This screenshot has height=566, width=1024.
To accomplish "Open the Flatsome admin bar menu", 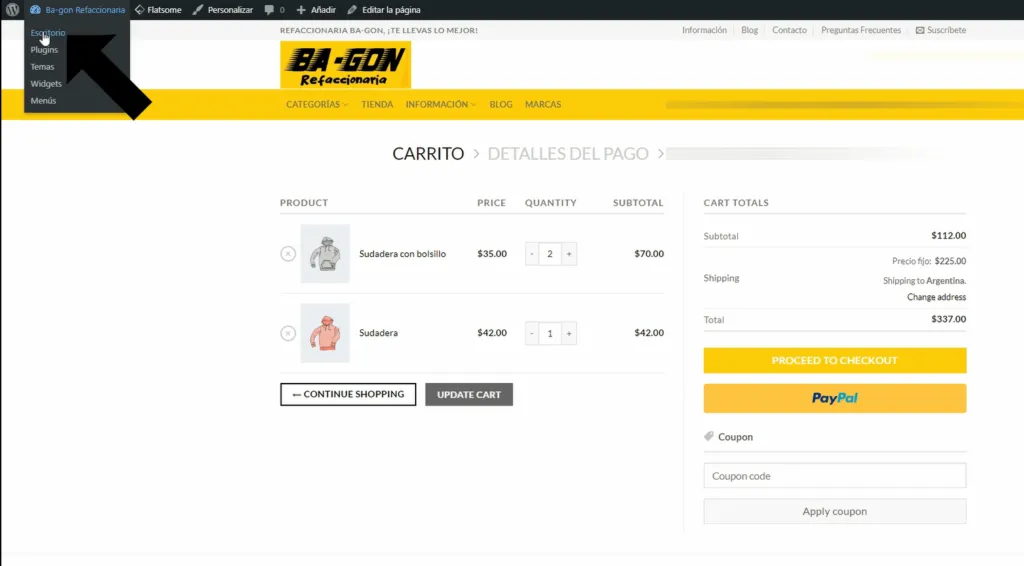I will (158, 10).
